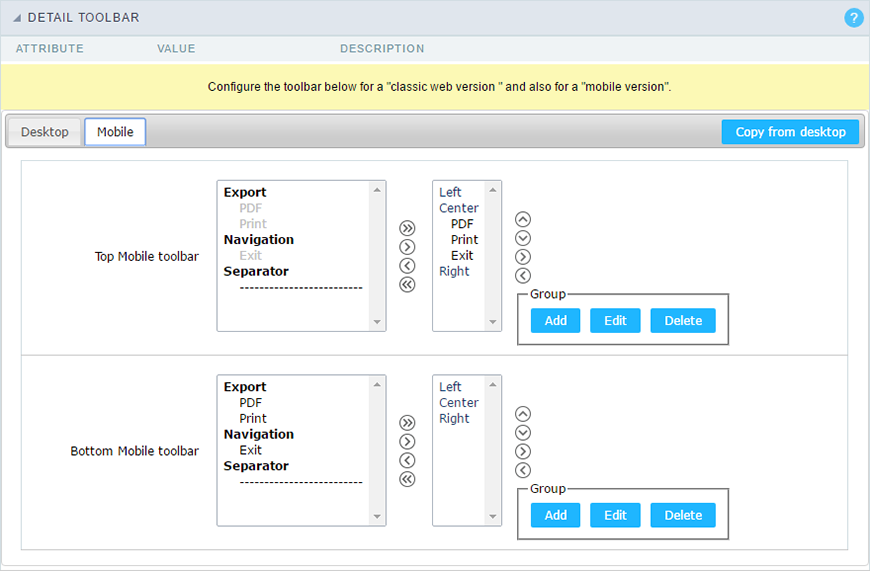The image size is (870, 571).
Task: Click move up arrow icon for Bottom Mobile toolbar
Action: [x=522, y=414]
